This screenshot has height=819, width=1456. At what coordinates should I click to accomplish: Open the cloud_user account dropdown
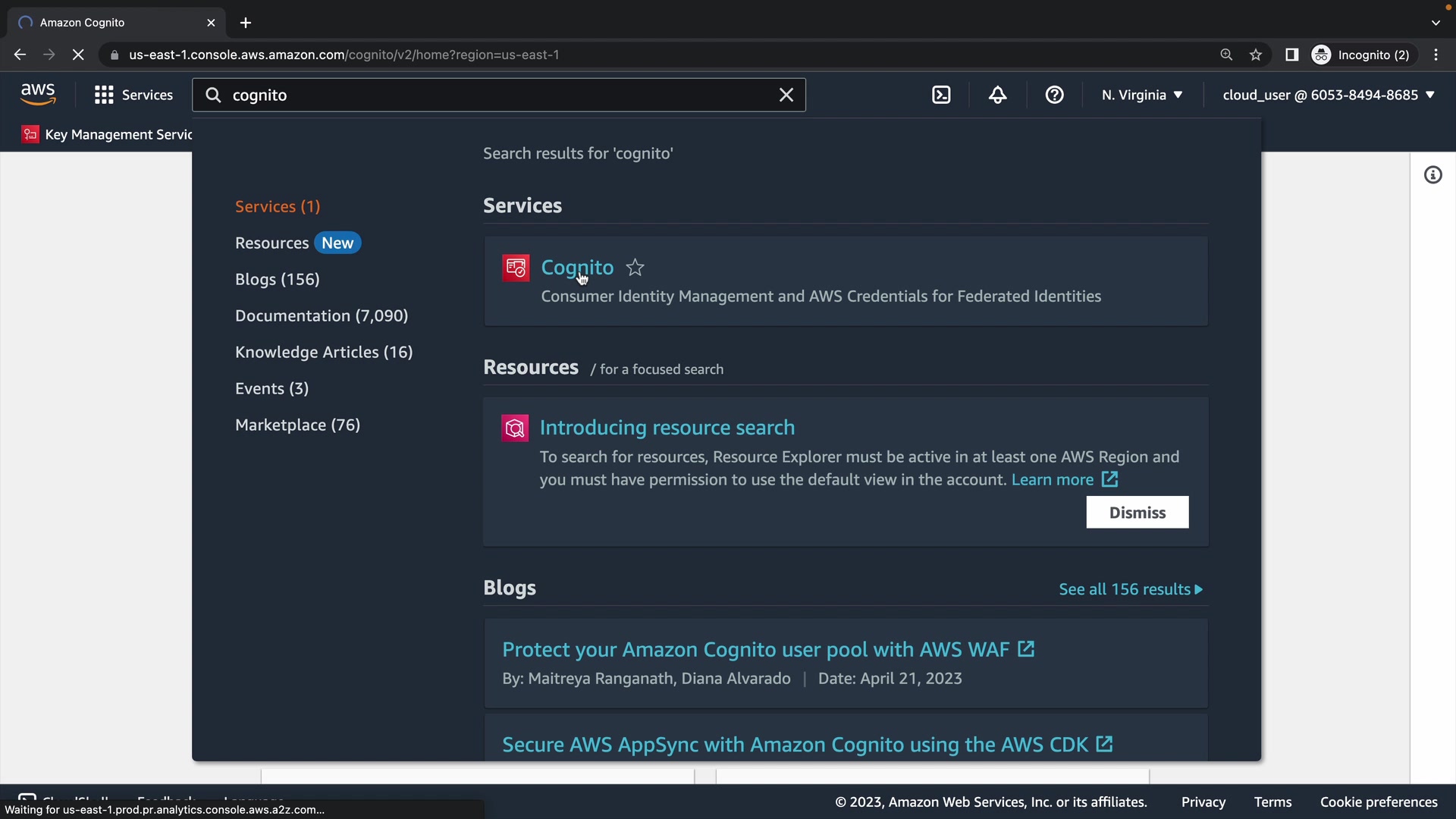point(1329,95)
